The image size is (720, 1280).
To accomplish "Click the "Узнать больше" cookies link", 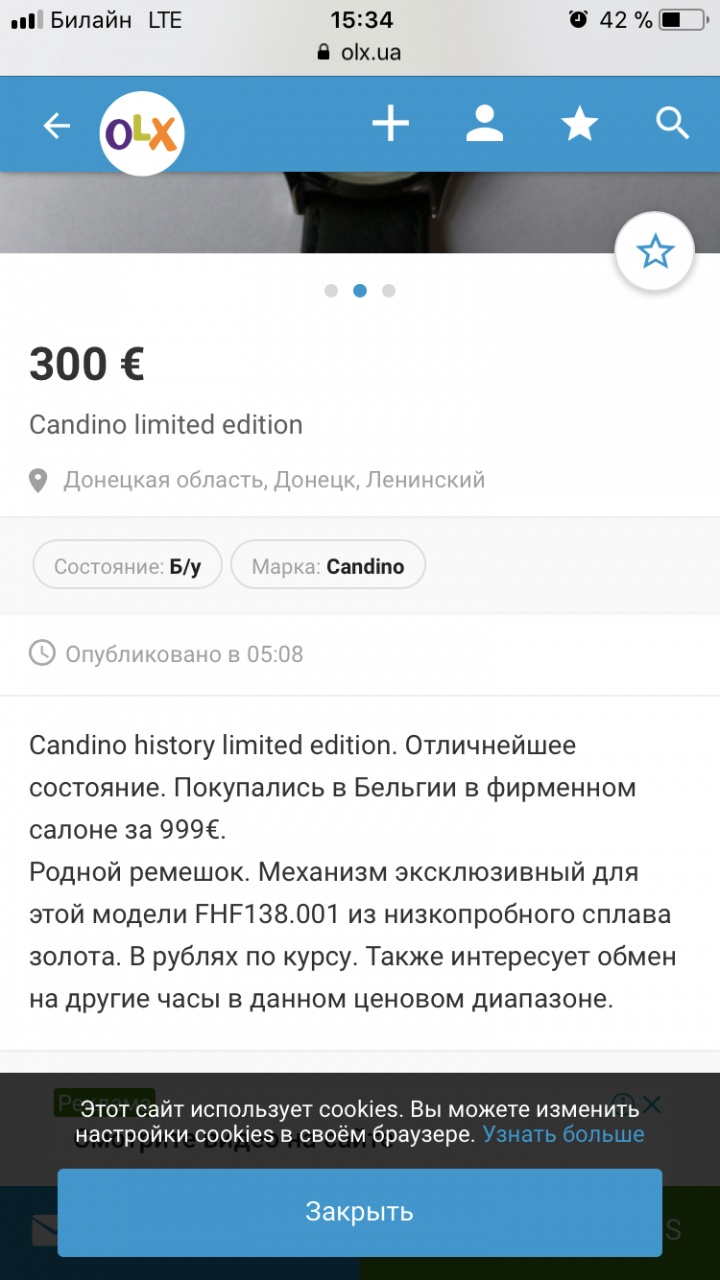I will click(563, 1134).
